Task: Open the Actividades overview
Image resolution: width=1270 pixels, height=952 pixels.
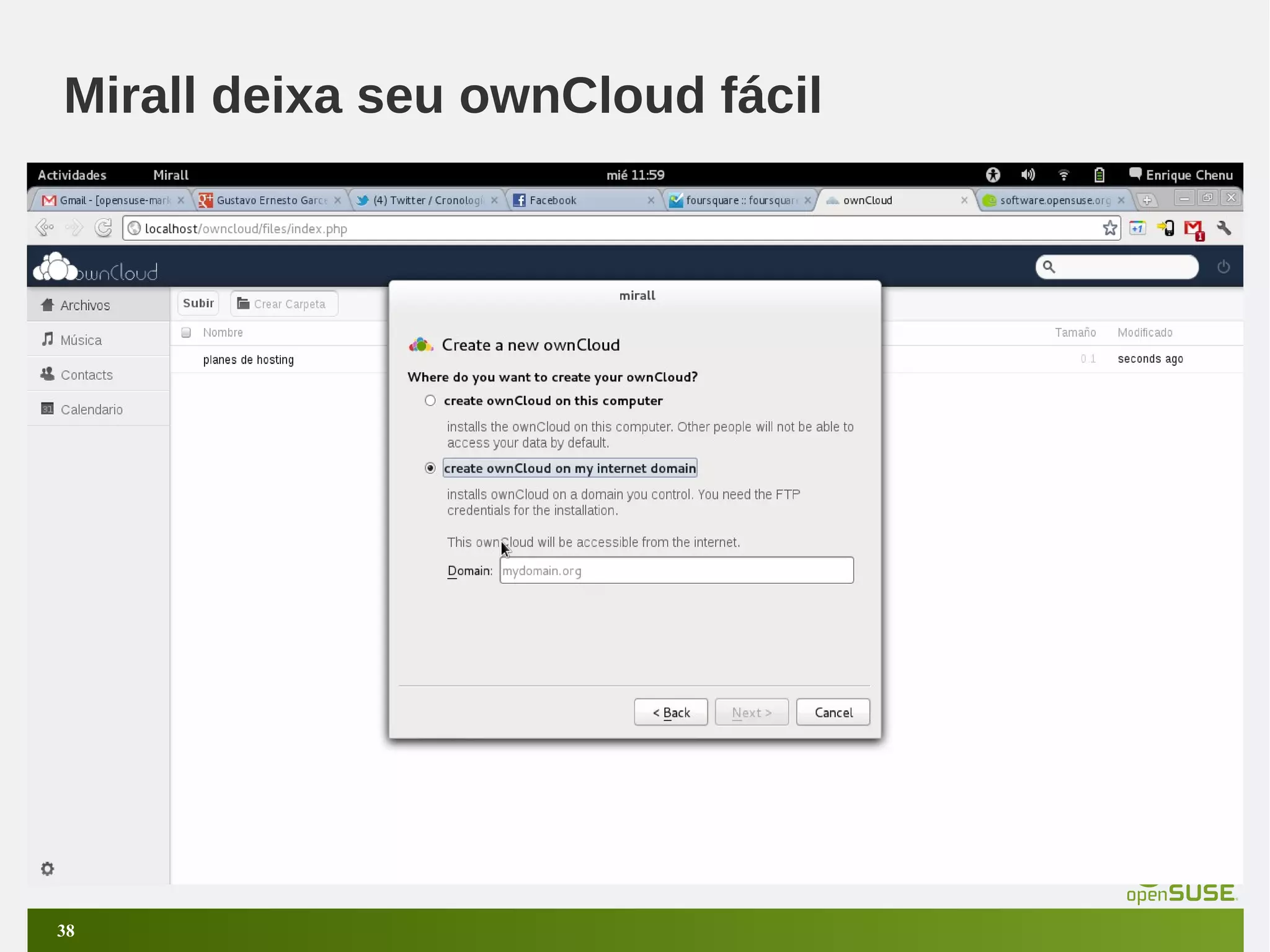Action: coord(72,175)
